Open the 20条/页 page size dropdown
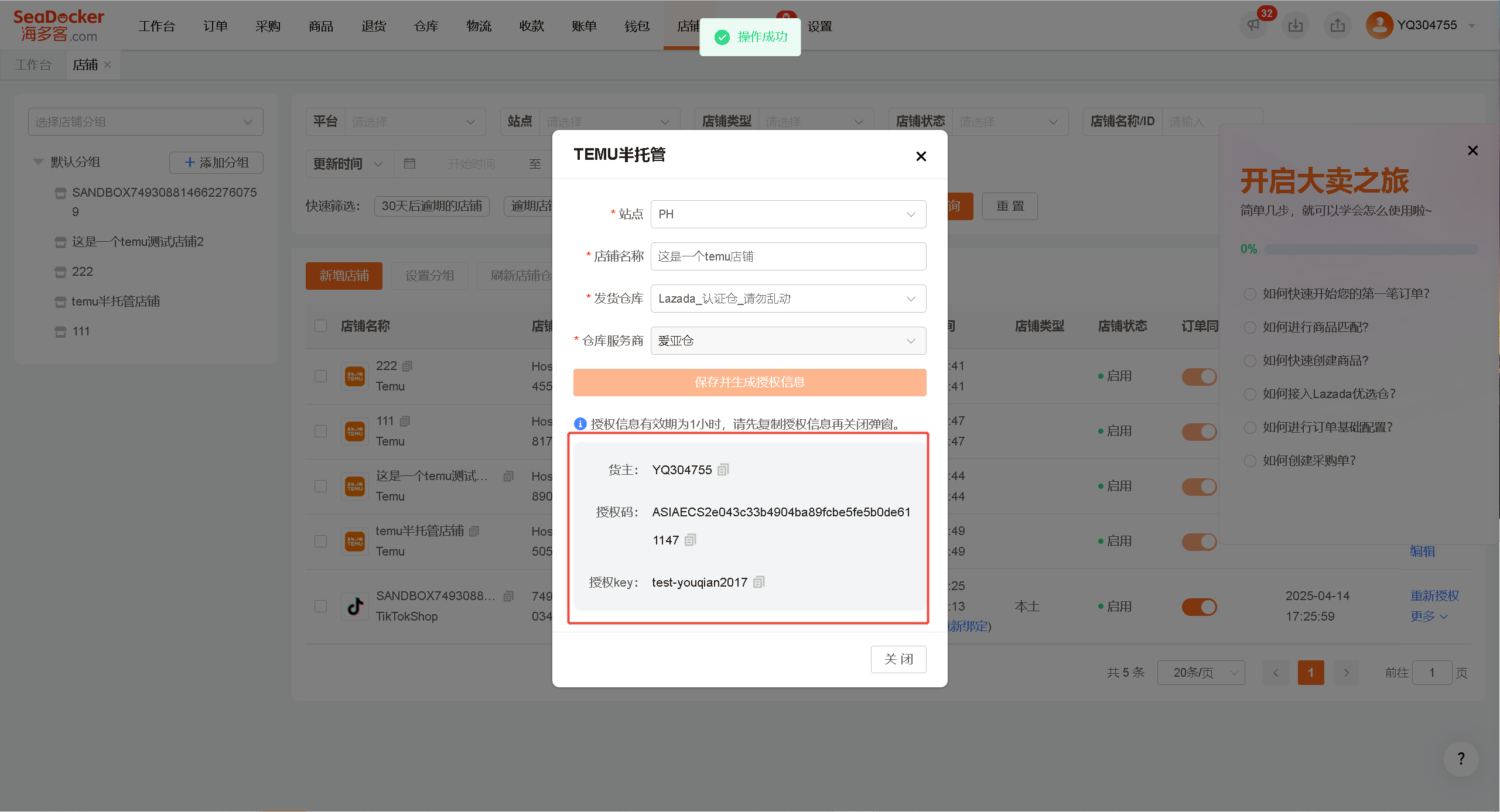Viewport: 1500px width, 812px height. (x=1201, y=673)
